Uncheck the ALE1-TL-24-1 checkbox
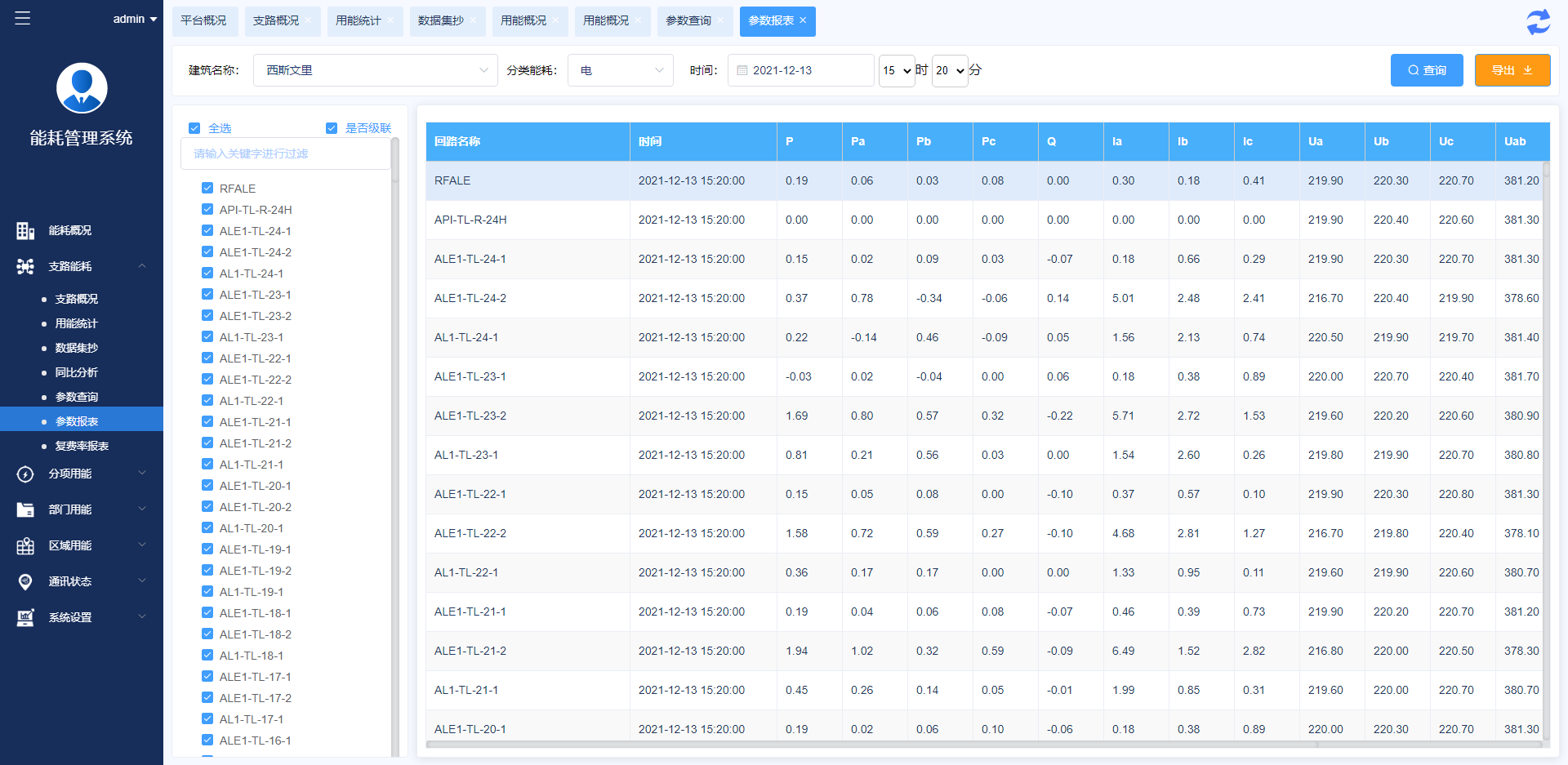The image size is (1568, 765). point(207,230)
